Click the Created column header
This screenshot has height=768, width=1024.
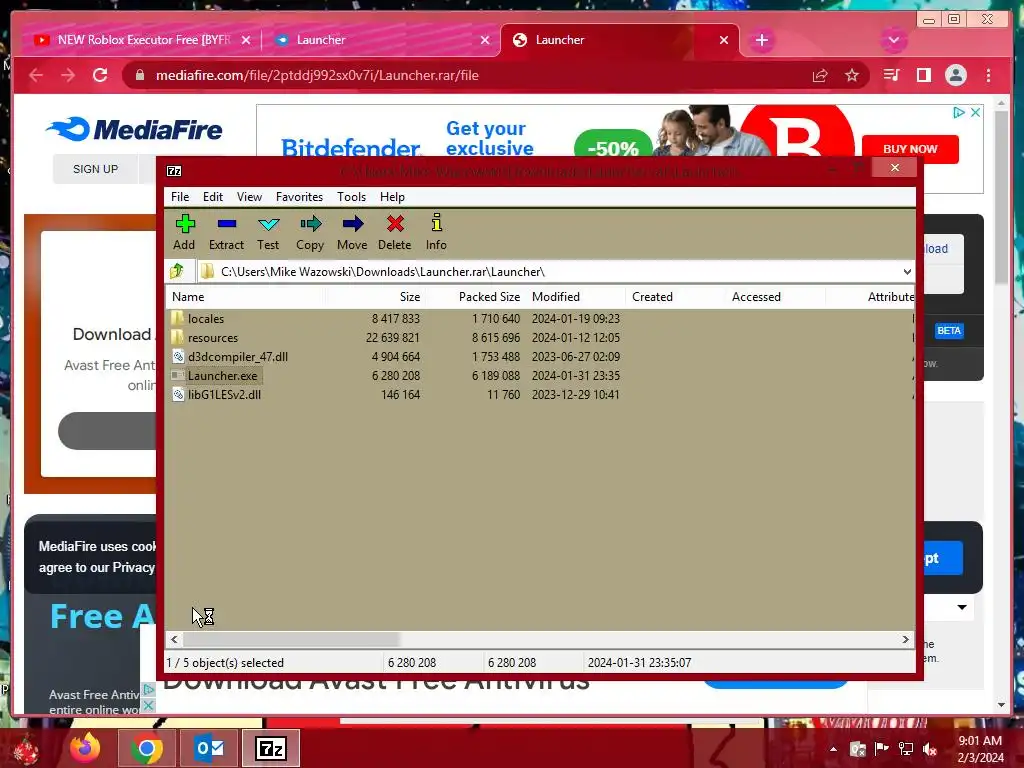pyautogui.click(x=675, y=296)
